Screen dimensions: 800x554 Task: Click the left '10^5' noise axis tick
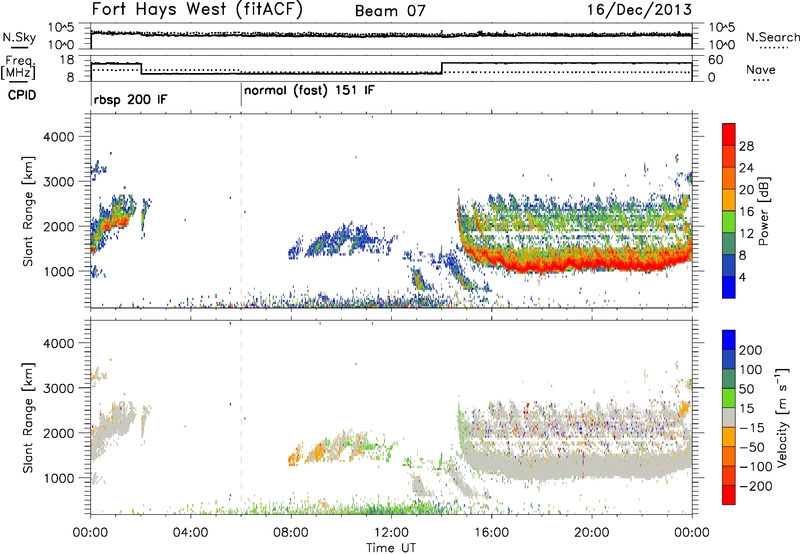[x=61, y=27]
